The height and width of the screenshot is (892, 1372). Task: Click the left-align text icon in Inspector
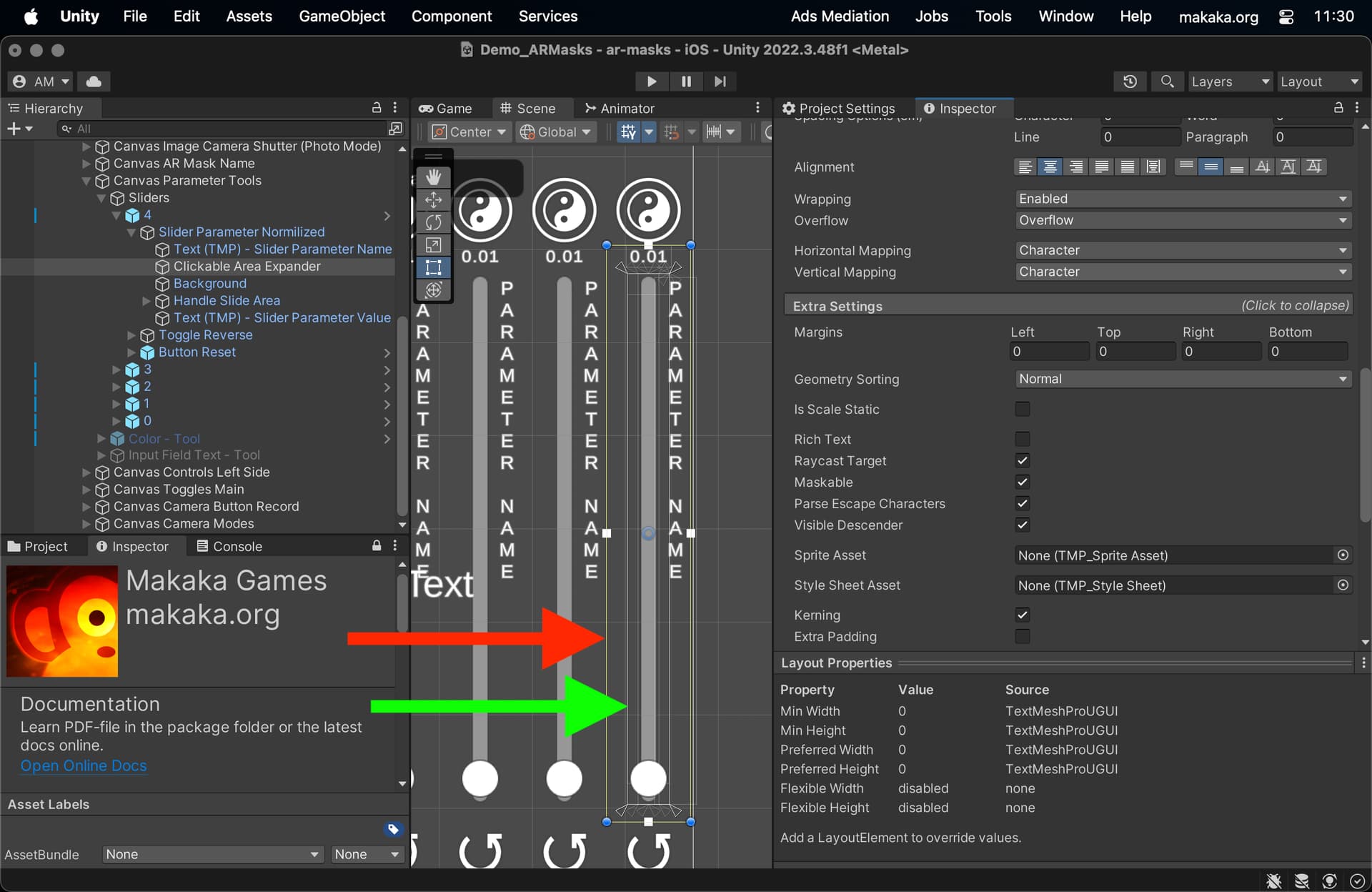click(x=1025, y=167)
